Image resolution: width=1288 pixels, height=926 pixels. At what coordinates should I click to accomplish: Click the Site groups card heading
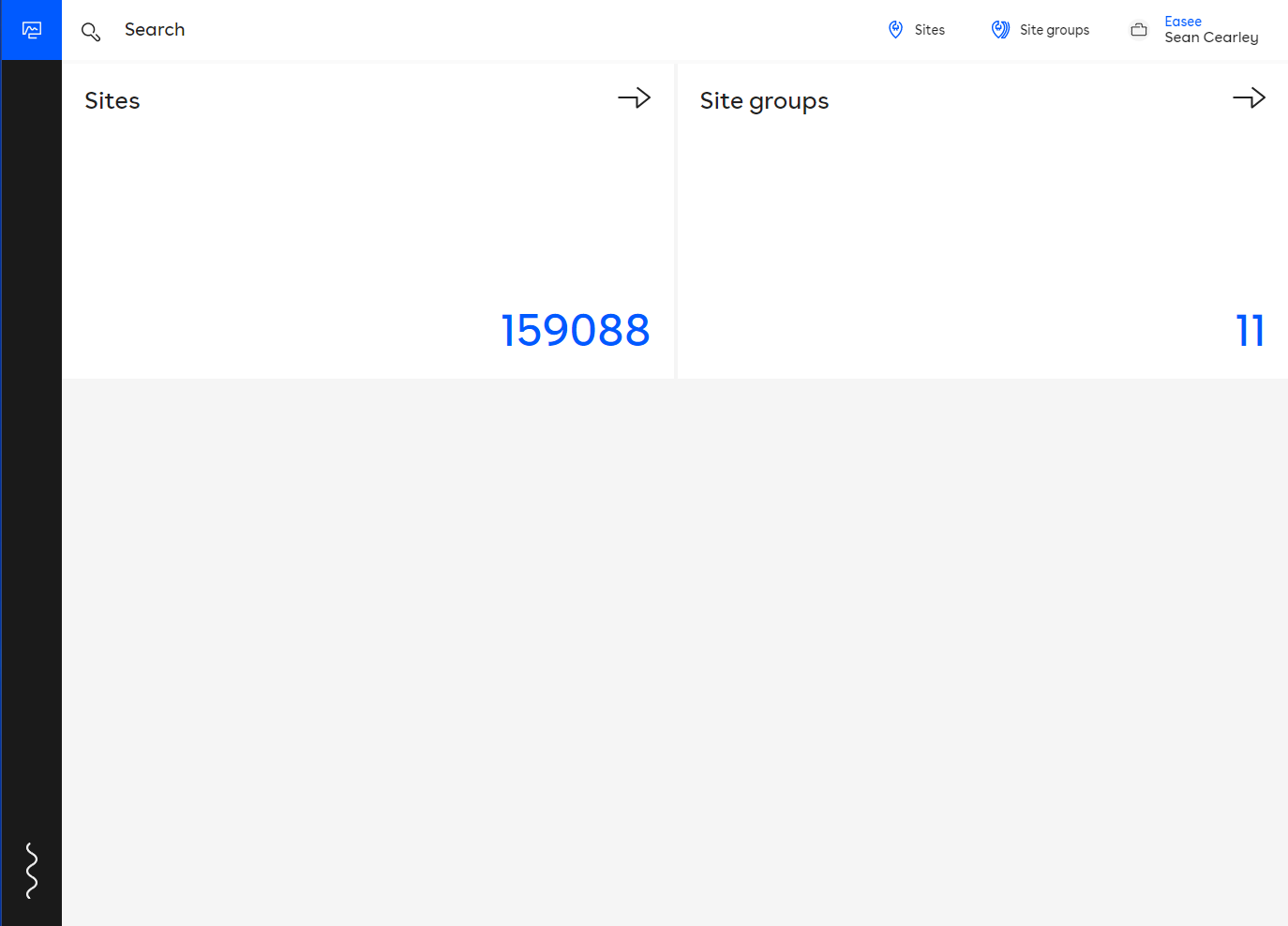coord(764,100)
